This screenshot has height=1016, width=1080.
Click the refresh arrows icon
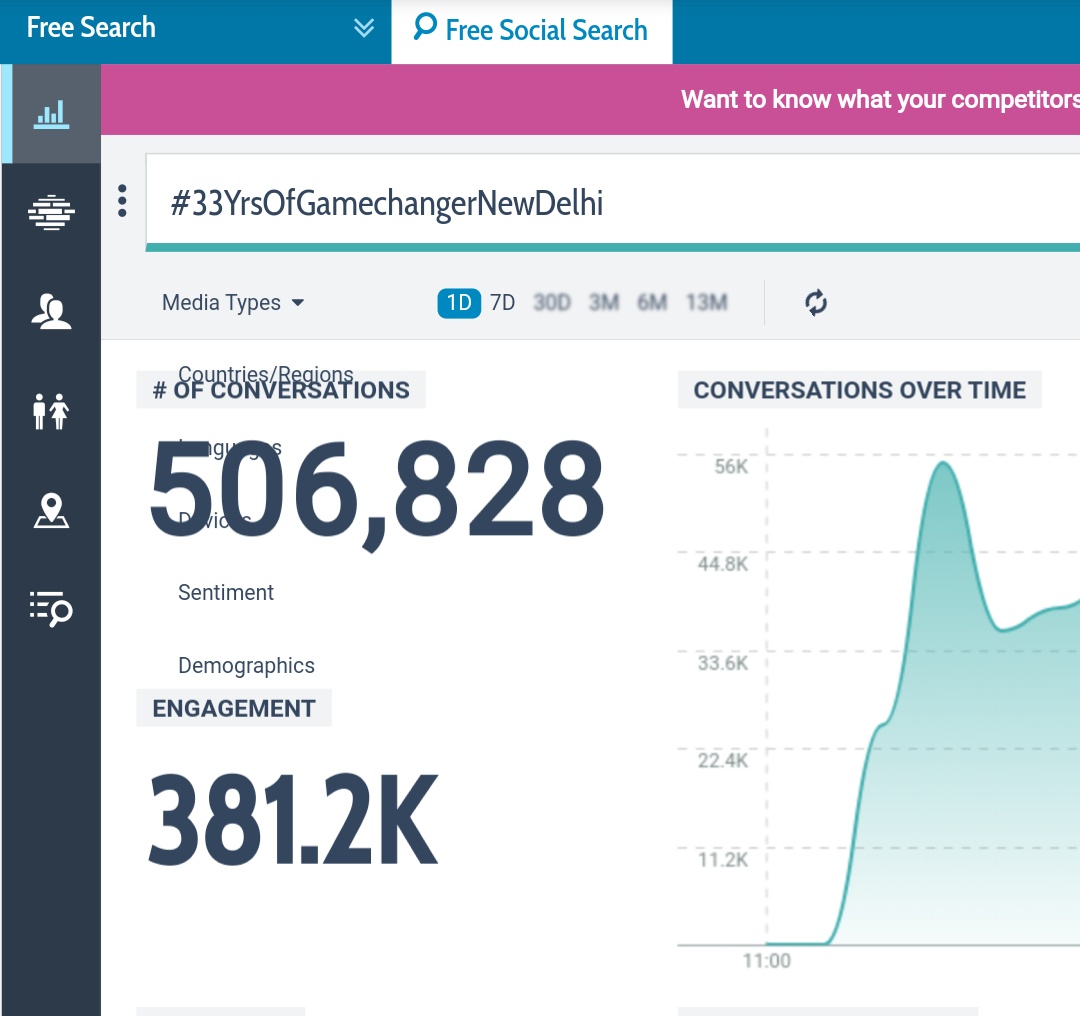point(816,302)
